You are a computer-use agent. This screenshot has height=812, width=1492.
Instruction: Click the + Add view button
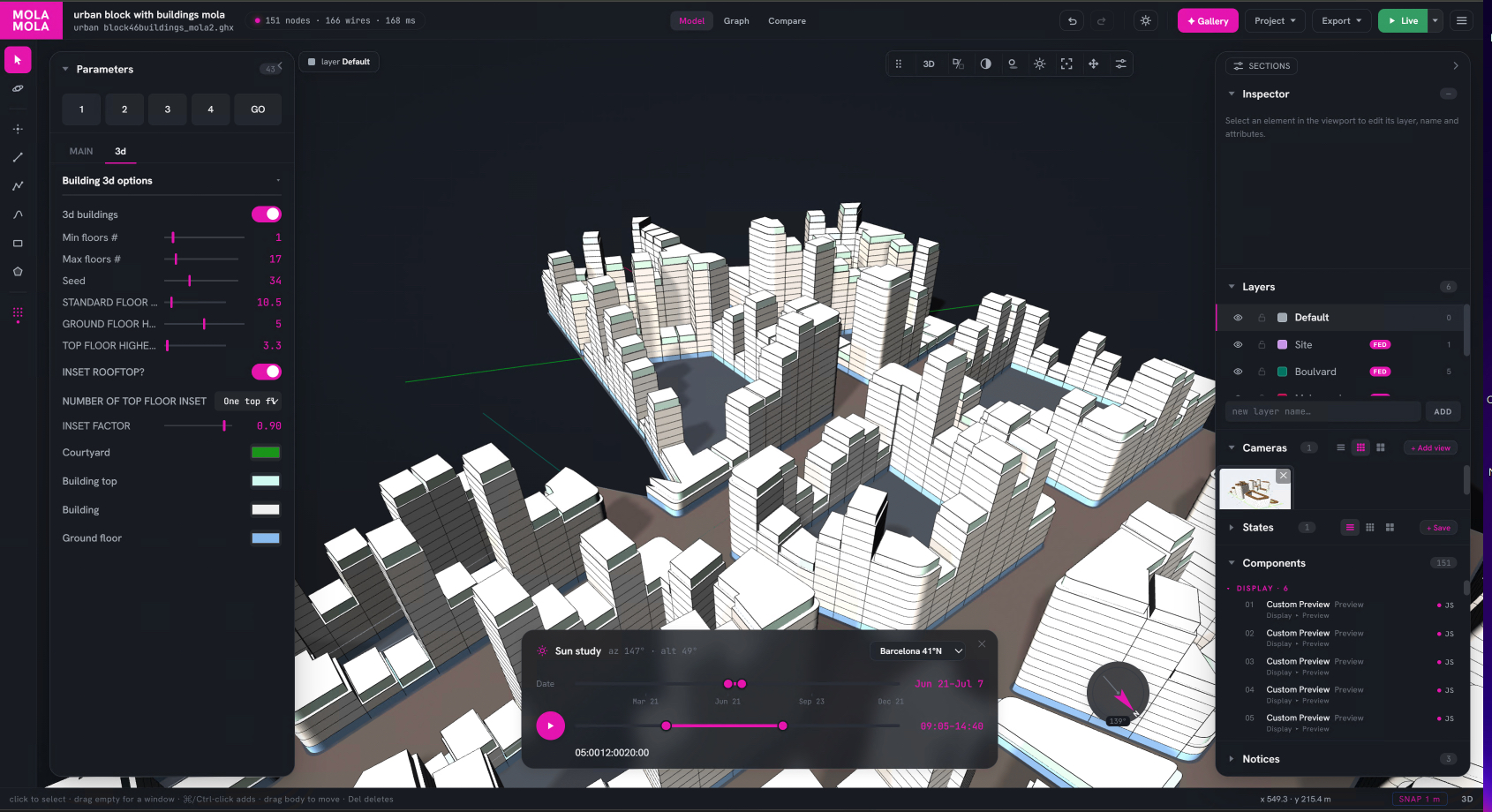coord(1430,448)
